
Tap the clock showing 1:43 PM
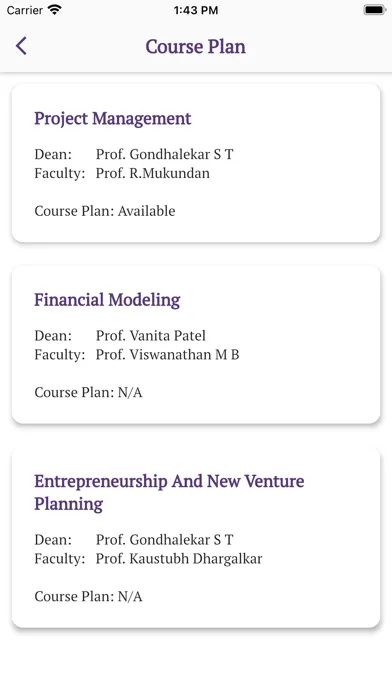tap(196, 10)
